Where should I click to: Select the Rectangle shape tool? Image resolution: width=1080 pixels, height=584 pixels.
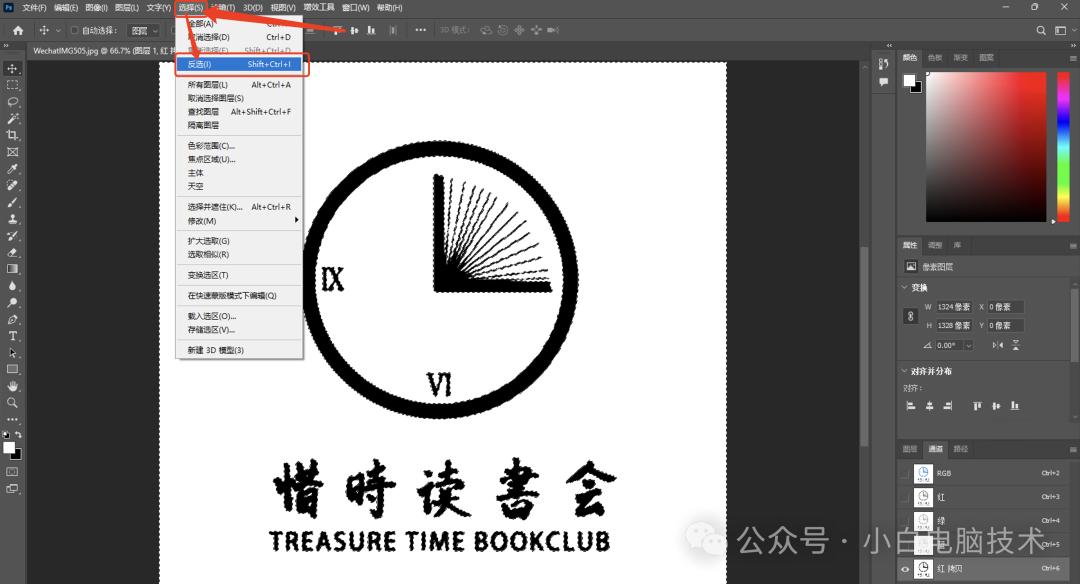click(x=12, y=370)
